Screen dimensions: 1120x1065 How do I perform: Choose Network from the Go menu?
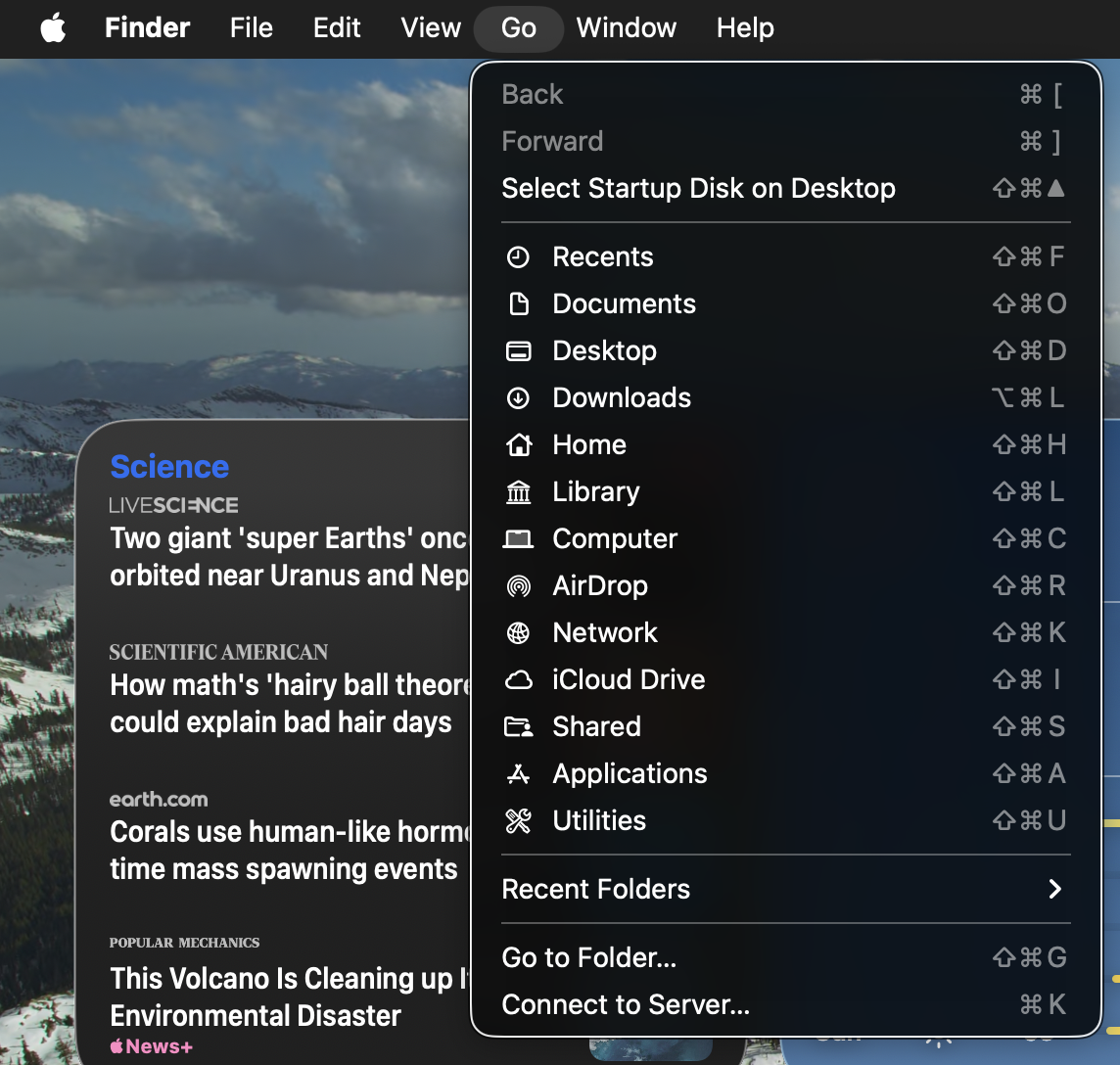pos(786,633)
